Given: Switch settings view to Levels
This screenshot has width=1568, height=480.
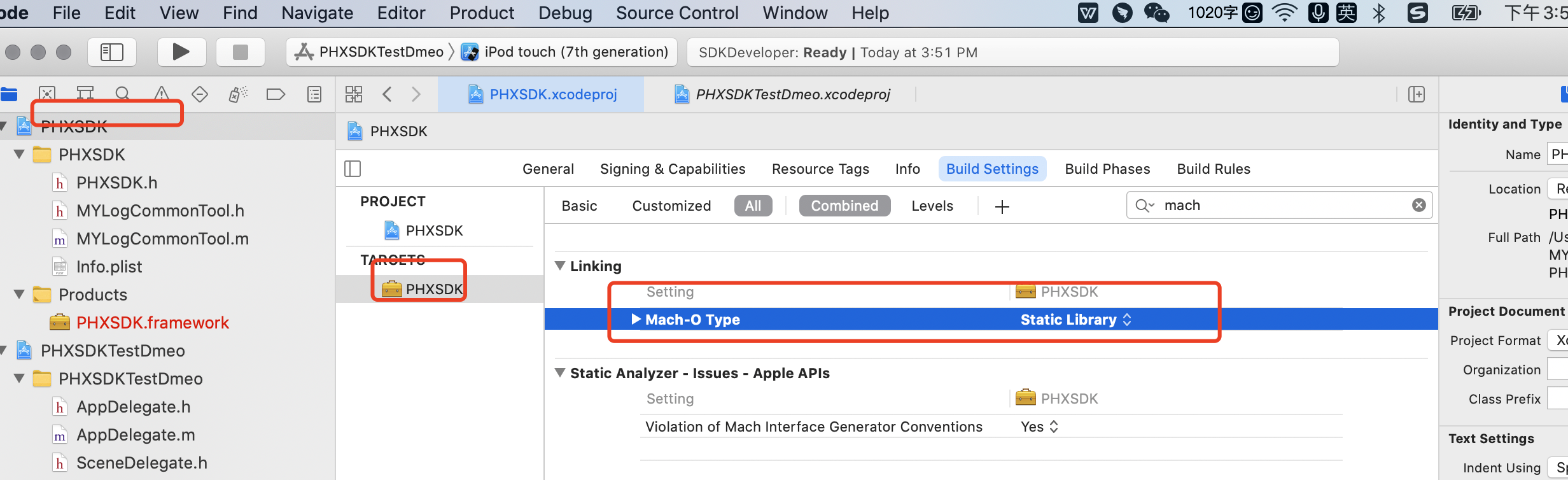Looking at the screenshot, I should click(932, 206).
